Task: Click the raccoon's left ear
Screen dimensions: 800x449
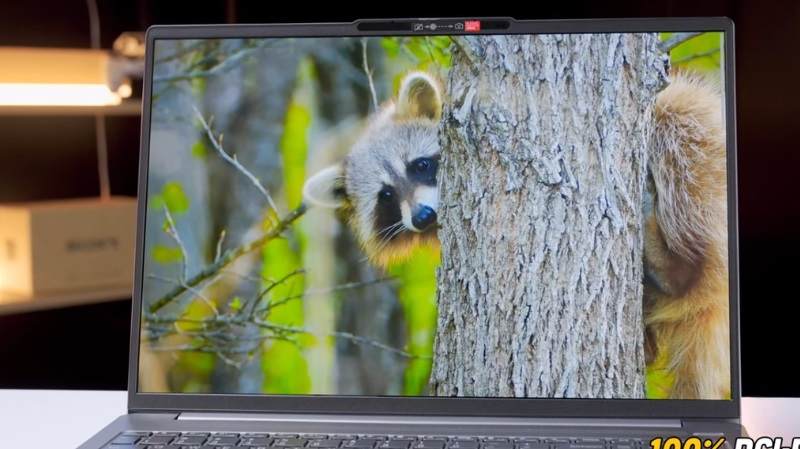Action: pos(323,186)
